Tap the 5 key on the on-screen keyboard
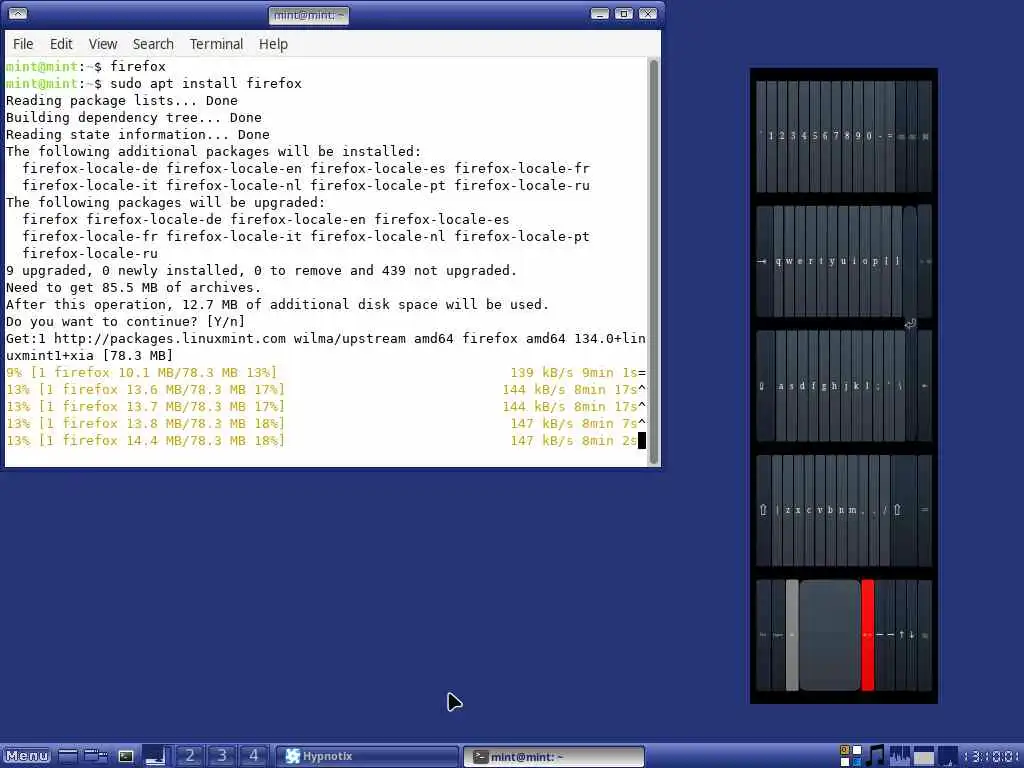This screenshot has width=1024, height=768. pos(814,136)
